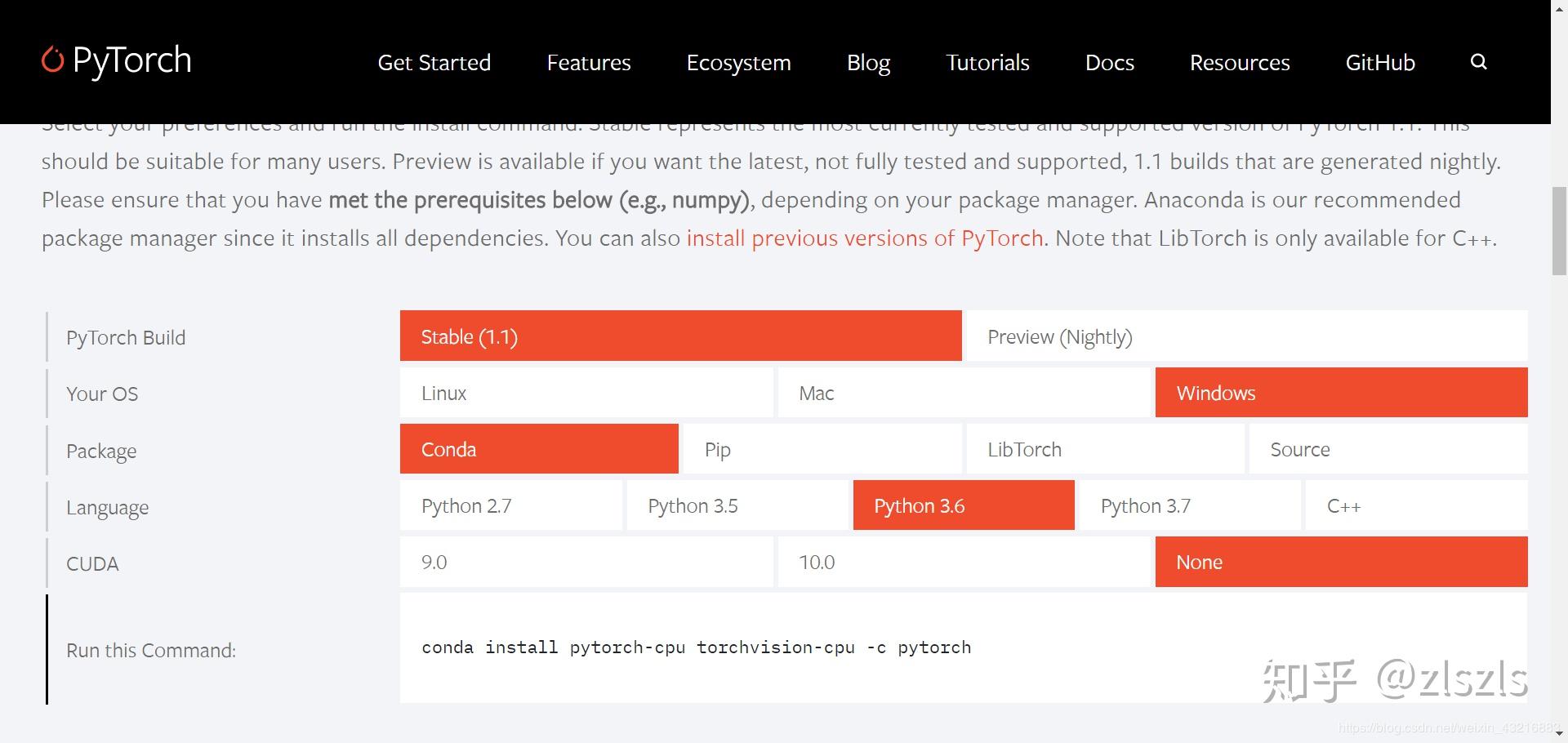Click the PyTorch flame logo
The width and height of the screenshot is (1568, 743).
(x=53, y=60)
